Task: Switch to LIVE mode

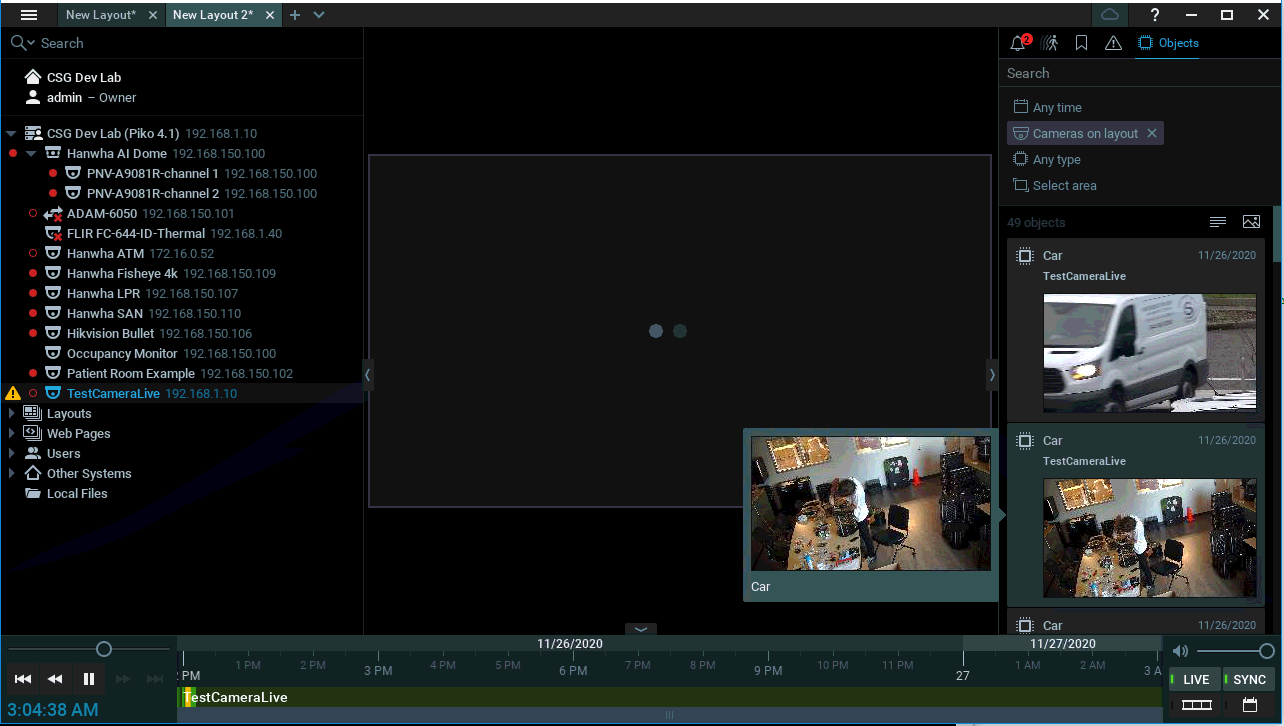Action: coord(1195,679)
